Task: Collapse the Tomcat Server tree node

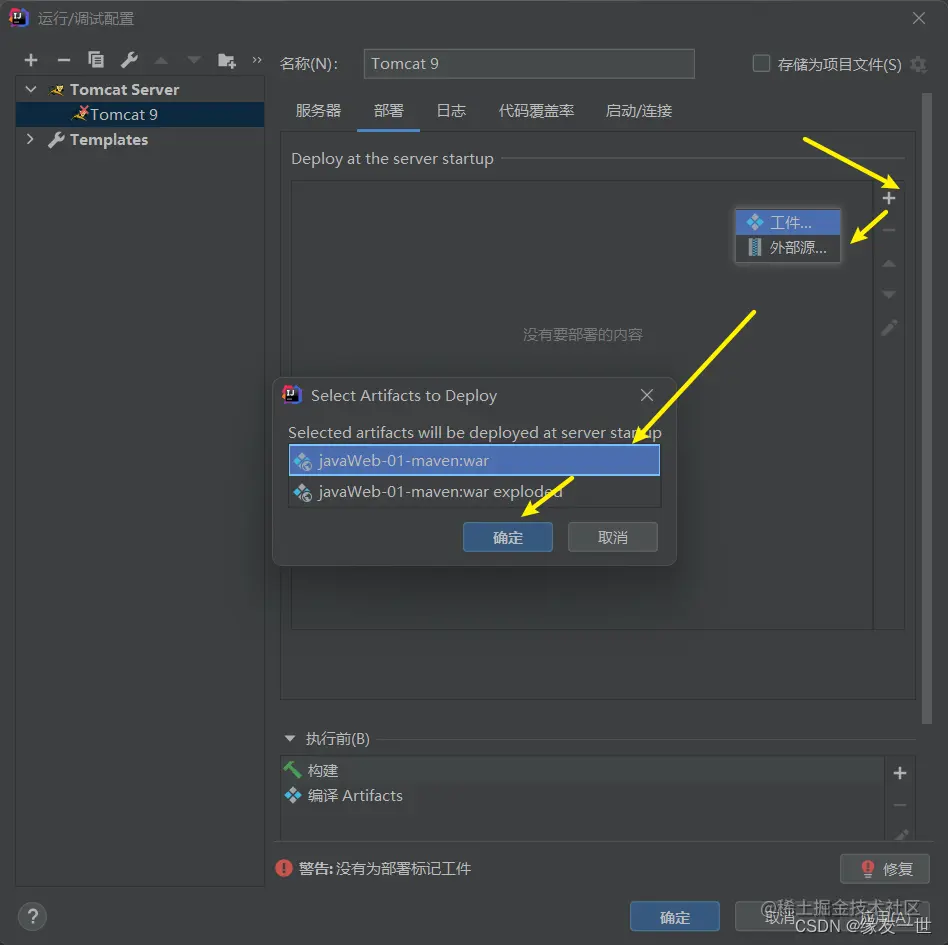Action: 31,89
